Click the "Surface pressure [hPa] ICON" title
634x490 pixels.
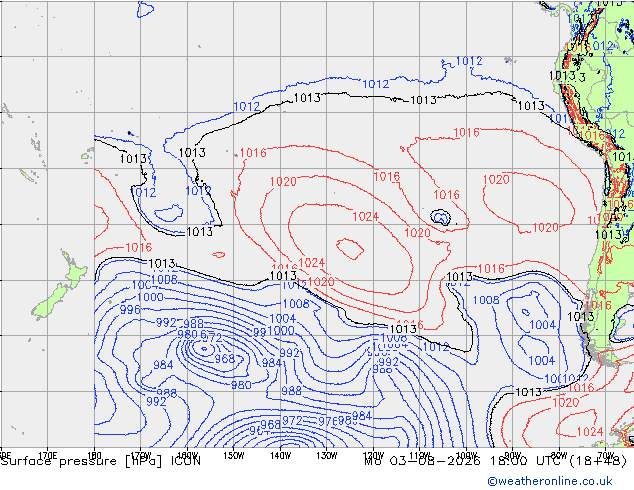101,461
